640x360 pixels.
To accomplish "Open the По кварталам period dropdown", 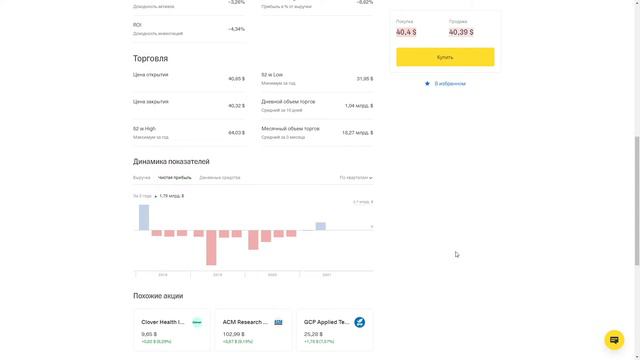I will (x=356, y=178).
